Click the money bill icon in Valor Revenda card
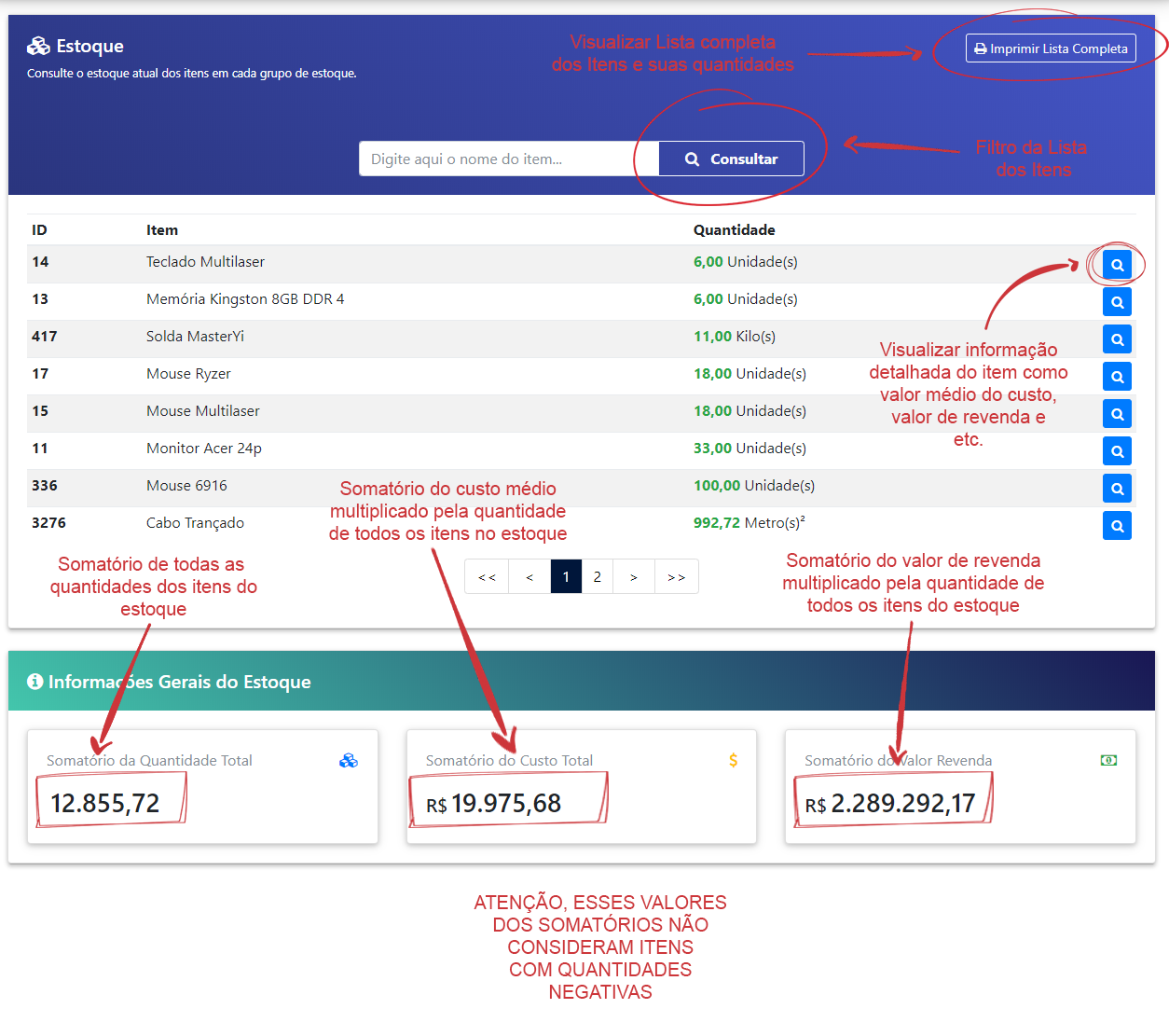Screen dimensions: 1169x1036 (1108, 761)
